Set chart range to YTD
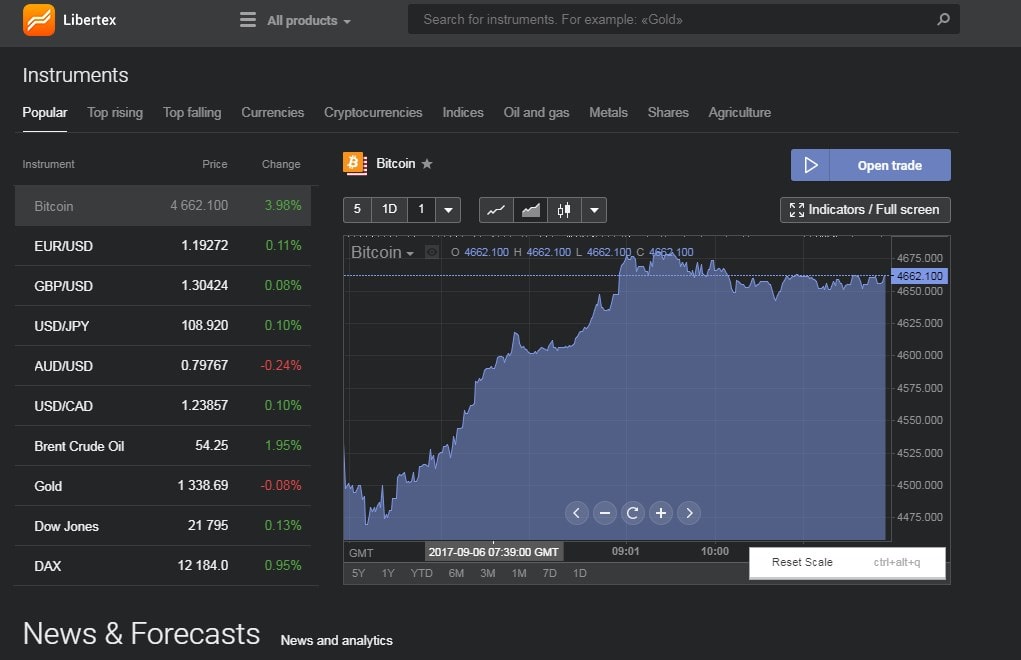 pyautogui.click(x=421, y=573)
